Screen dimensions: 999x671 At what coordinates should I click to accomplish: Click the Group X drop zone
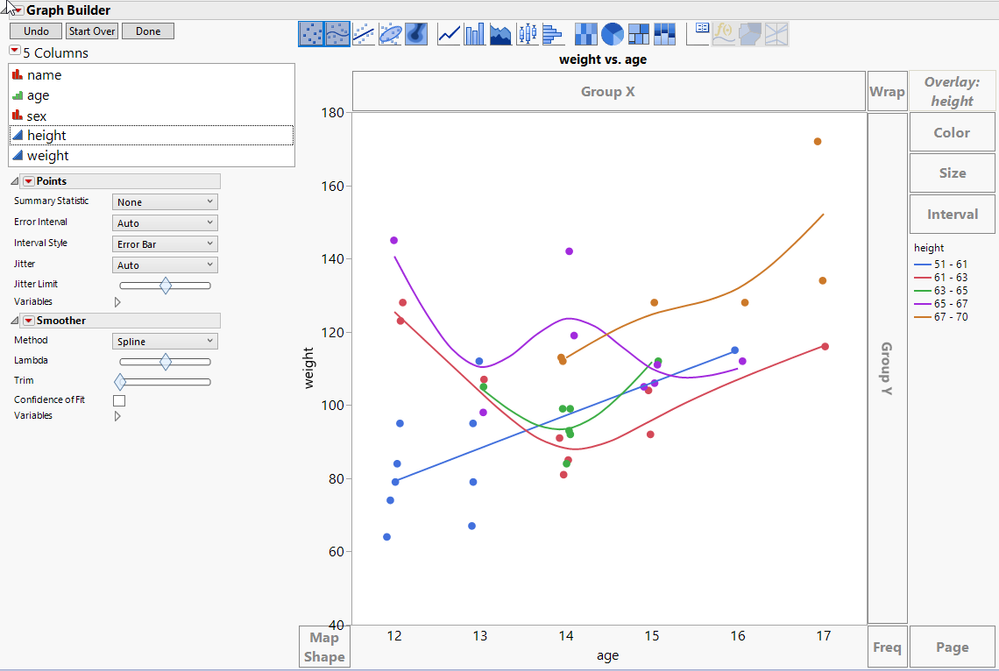pyautogui.click(x=608, y=92)
